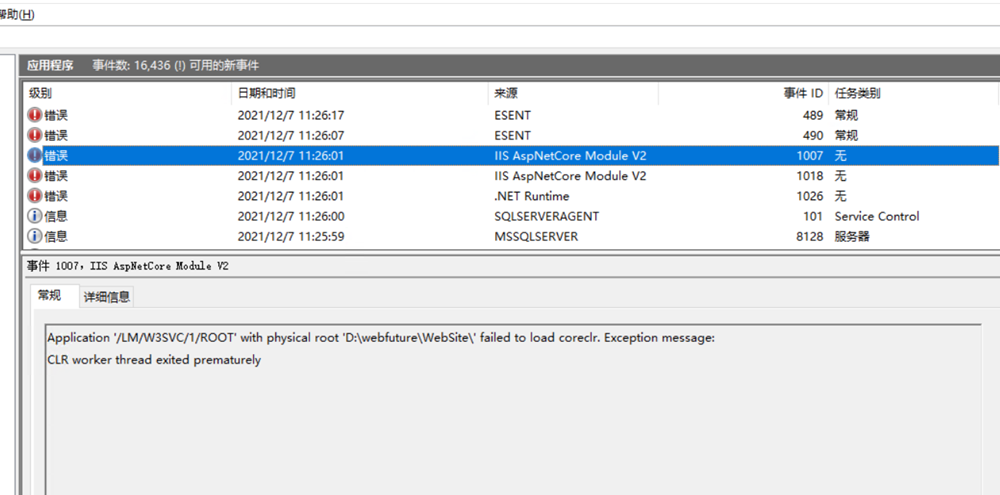The width and height of the screenshot is (1000, 495).
Task: Click the 应用程序 panel title
Action: click(x=50, y=65)
